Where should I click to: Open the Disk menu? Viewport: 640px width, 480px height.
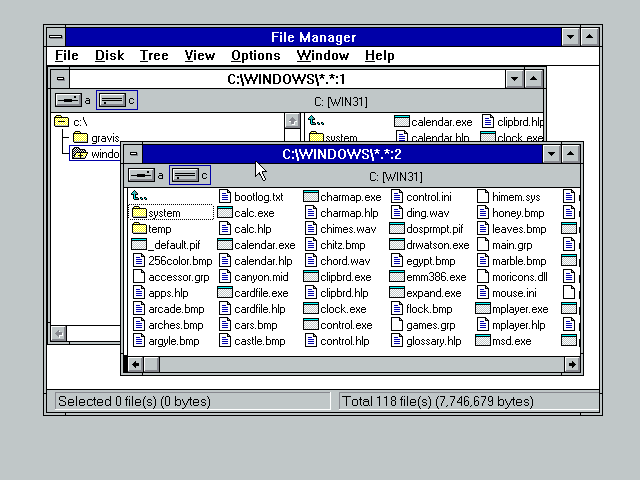click(109, 56)
